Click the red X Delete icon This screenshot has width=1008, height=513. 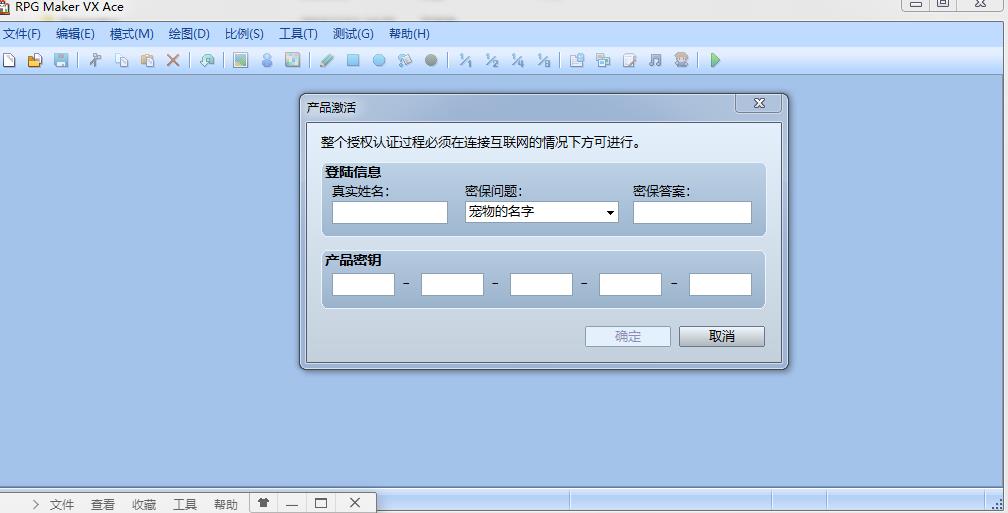coord(173,60)
